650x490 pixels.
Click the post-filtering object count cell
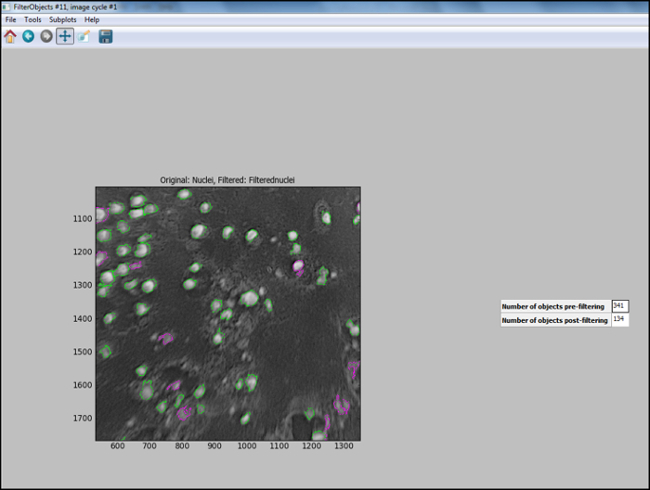[x=620, y=320]
